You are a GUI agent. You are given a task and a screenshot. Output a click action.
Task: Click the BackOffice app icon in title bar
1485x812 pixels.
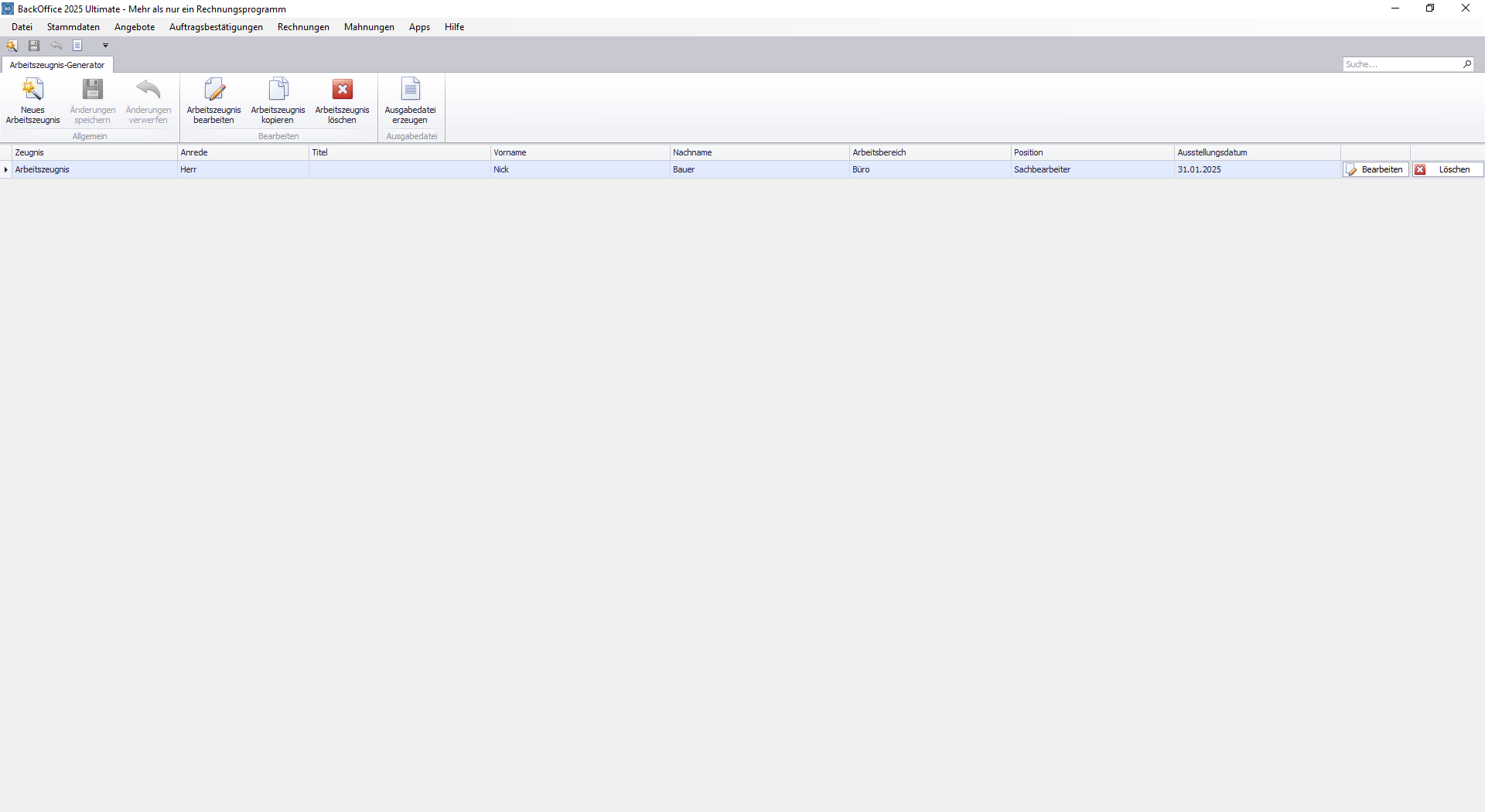tap(8, 9)
